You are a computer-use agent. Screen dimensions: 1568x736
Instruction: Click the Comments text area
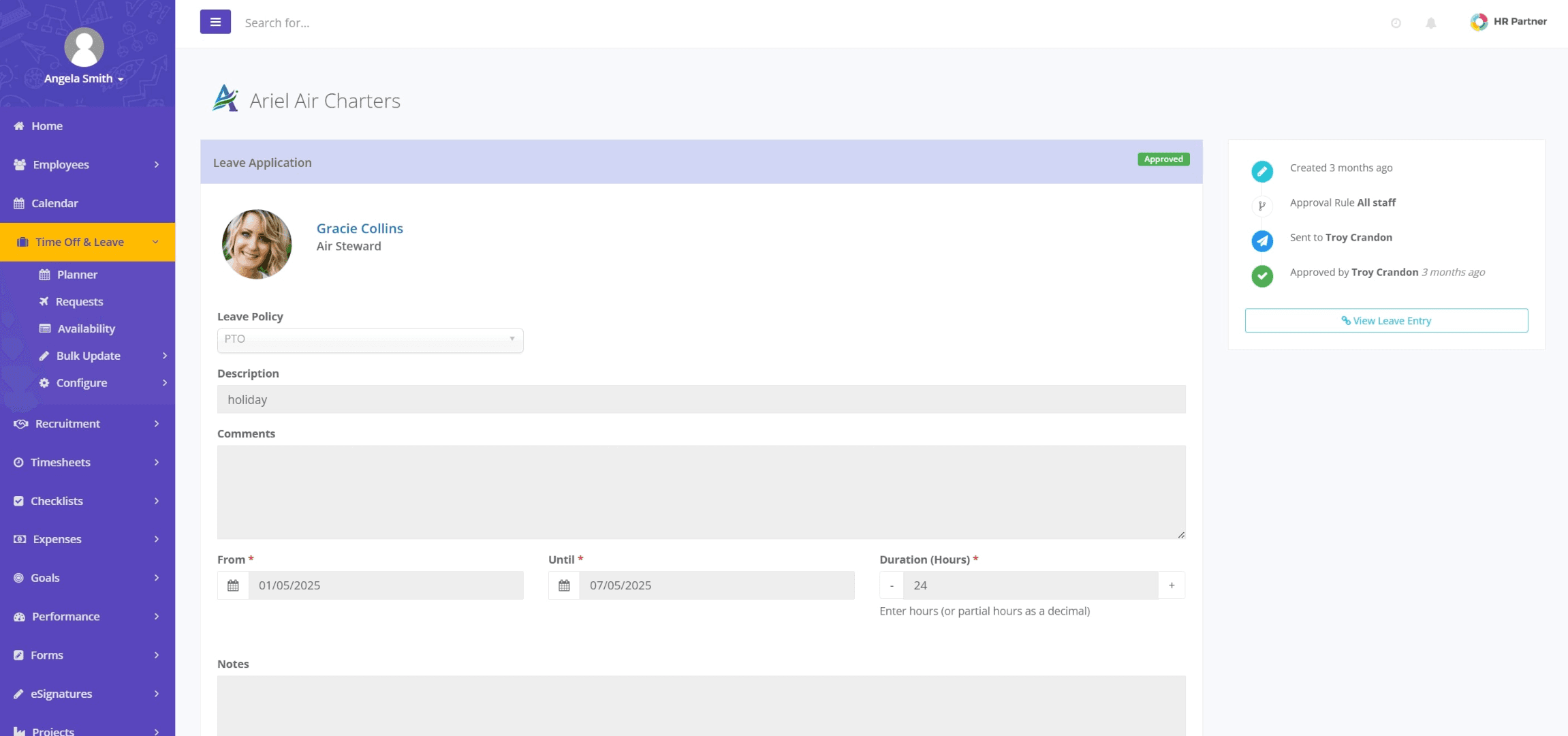coord(702,492)
